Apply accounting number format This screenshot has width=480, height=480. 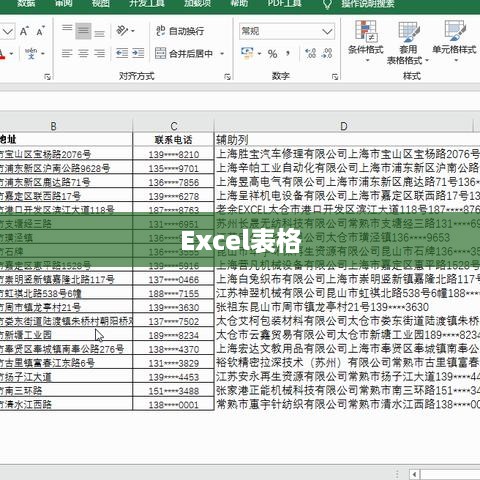pyautogui.click(x=247, y=53)
